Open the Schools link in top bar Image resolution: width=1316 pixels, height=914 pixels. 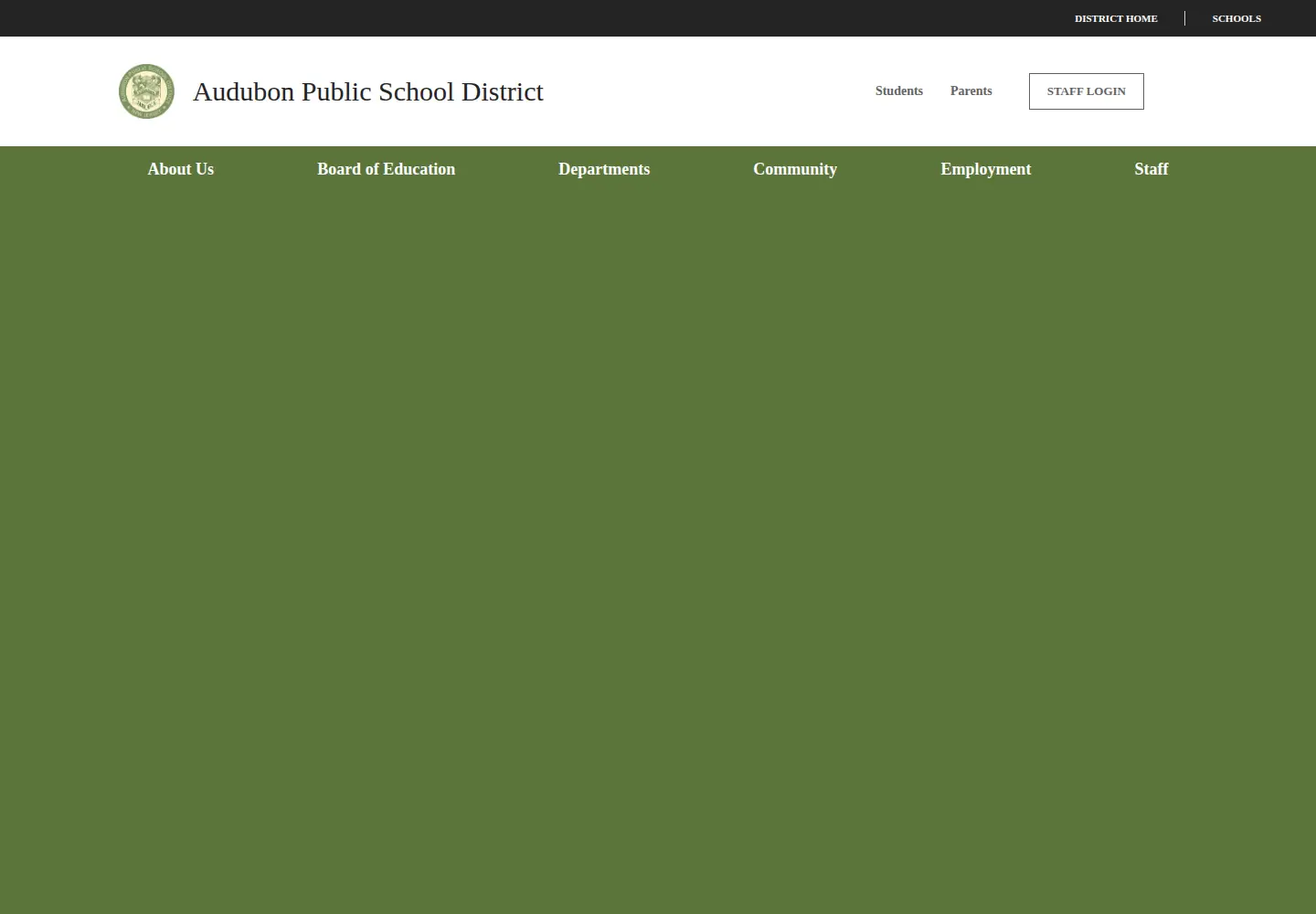[x=1236, y=18]
